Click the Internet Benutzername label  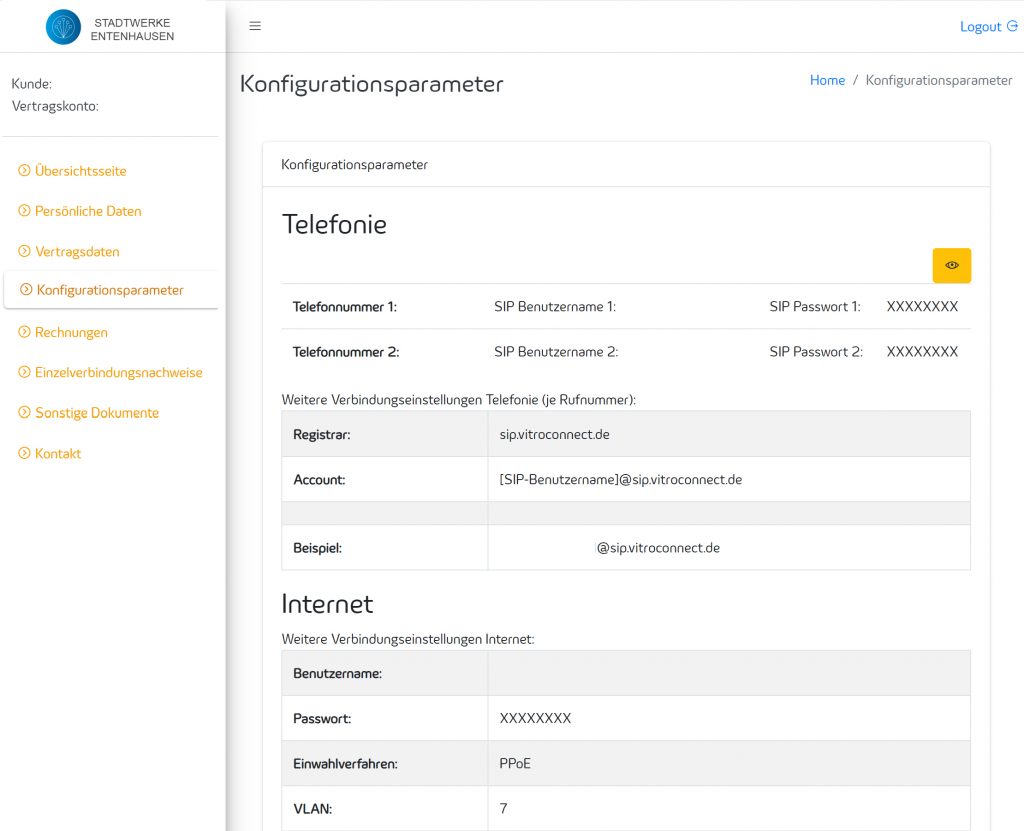tap(338, 674)
